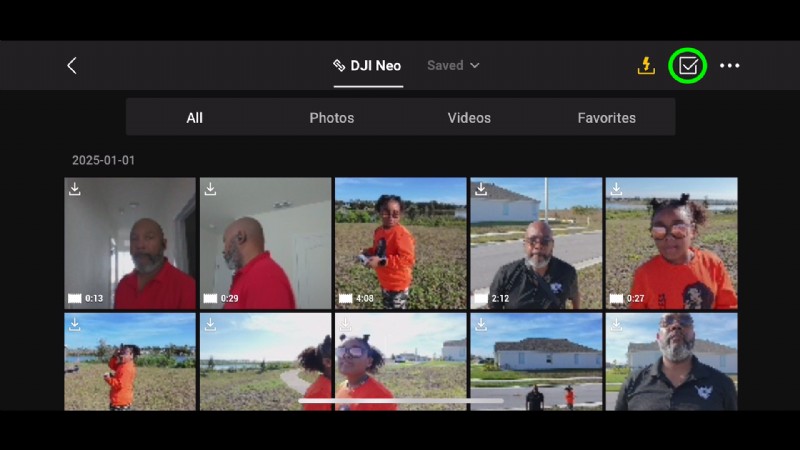This screenshot has width=800, height=450.
Task: Expand the Saved dropdown
Action: (453, 65)
